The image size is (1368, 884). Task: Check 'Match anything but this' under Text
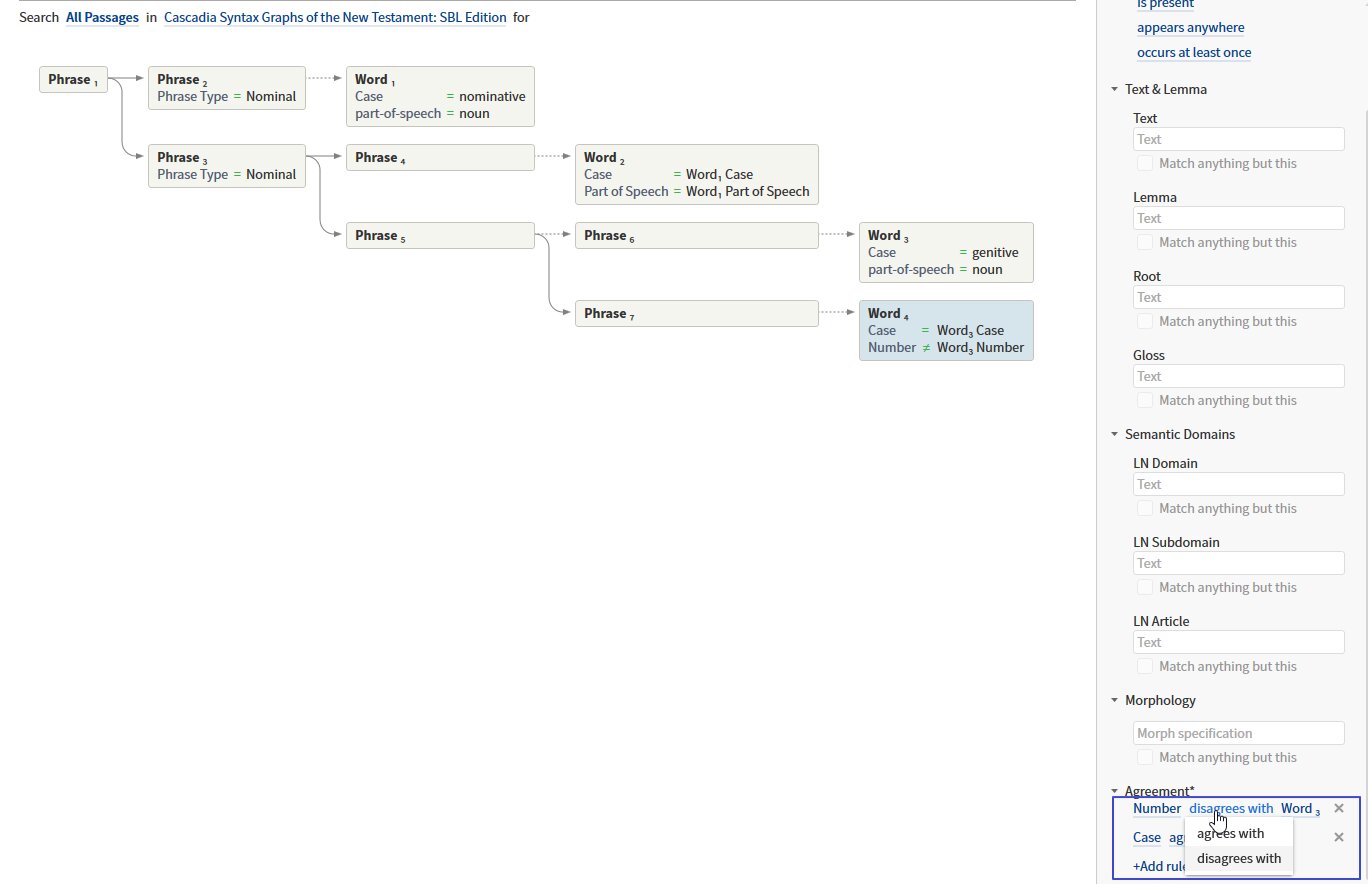coord(1145,163)
